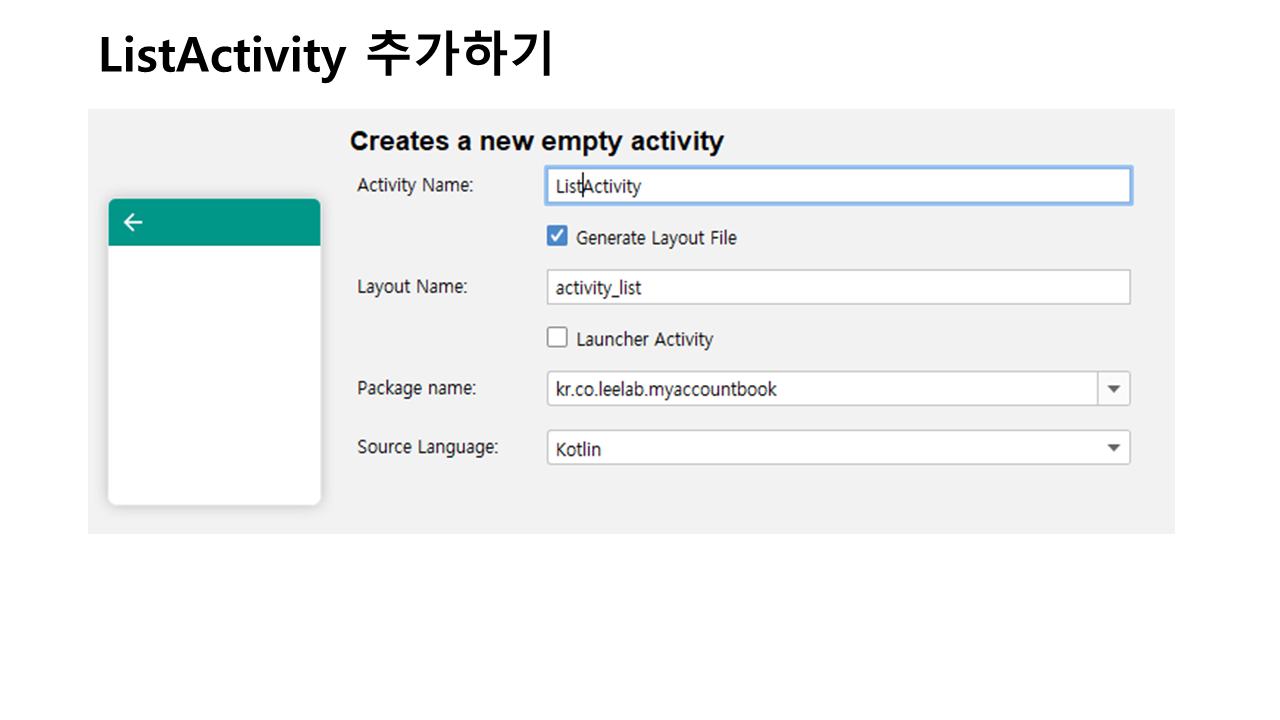Focus the Activity Name input field
Image resolution: width=1280 pixels, height=720 pixels.
(838, 186)
